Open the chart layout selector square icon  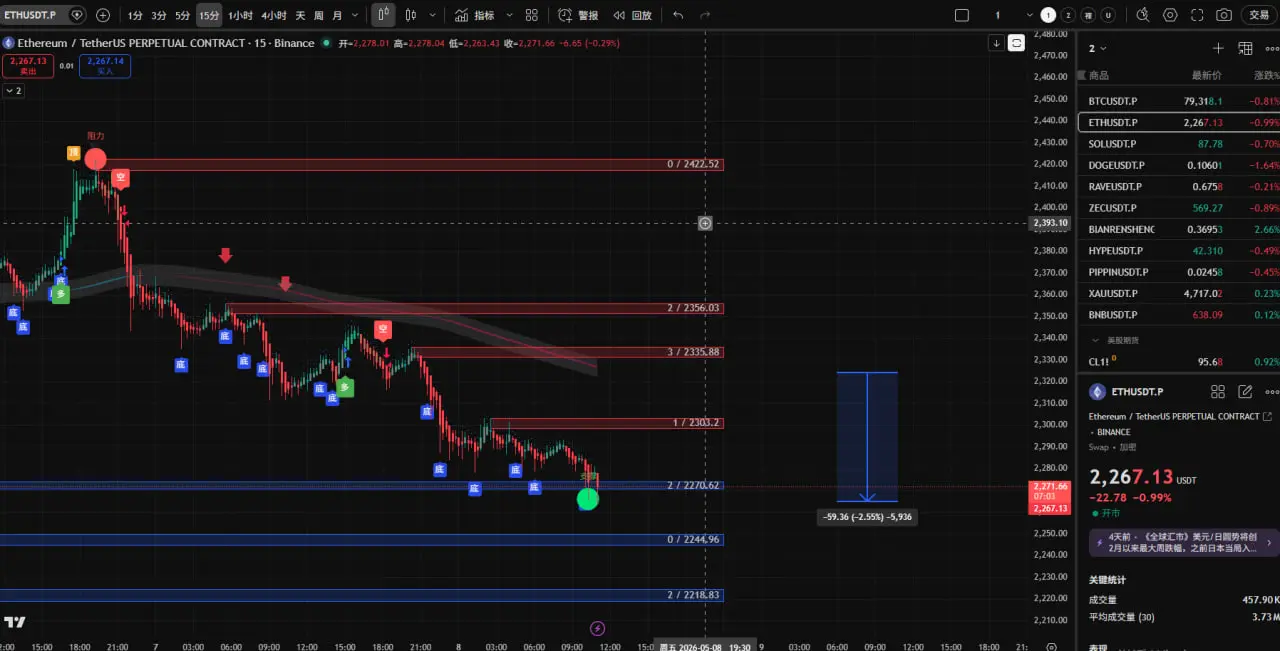[962, 15]
